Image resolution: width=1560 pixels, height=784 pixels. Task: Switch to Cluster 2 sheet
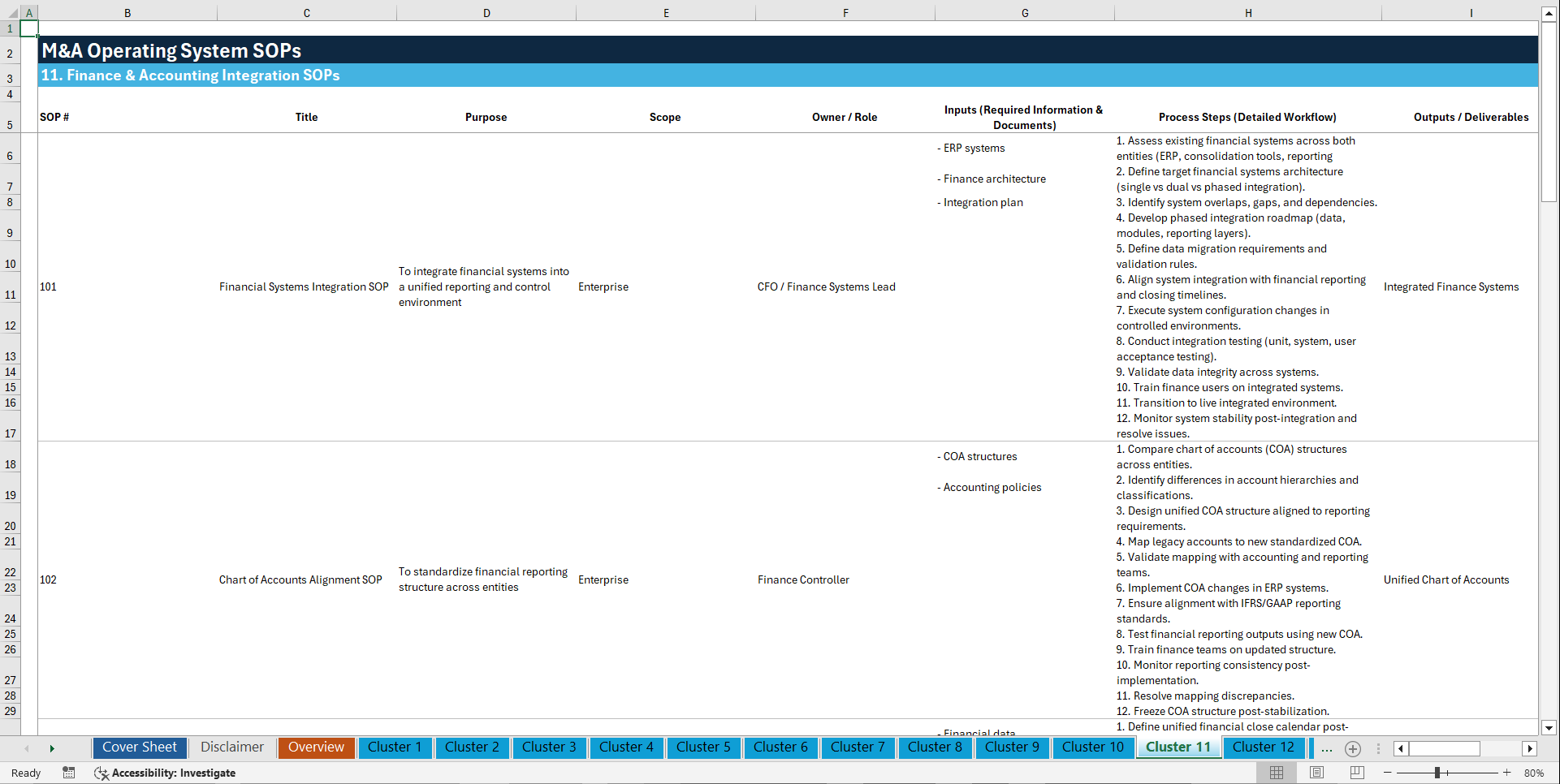[x=472, y=747]
